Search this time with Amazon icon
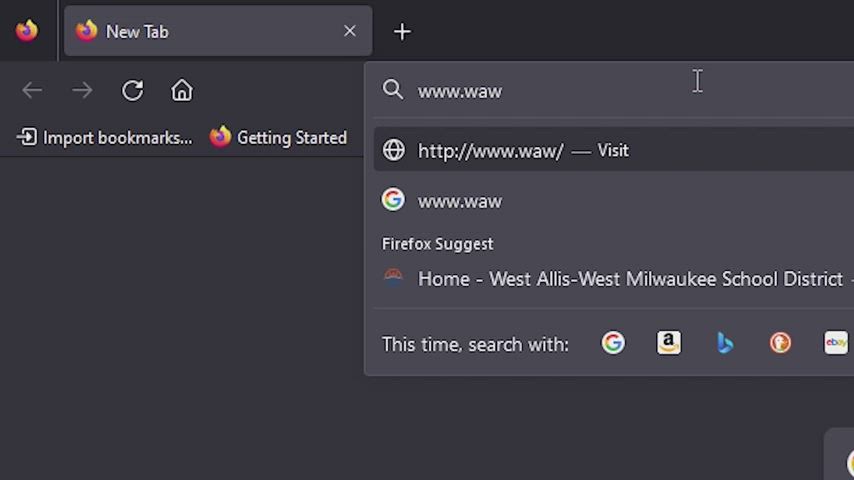This screenshot has height=480, width=854. 669,343
